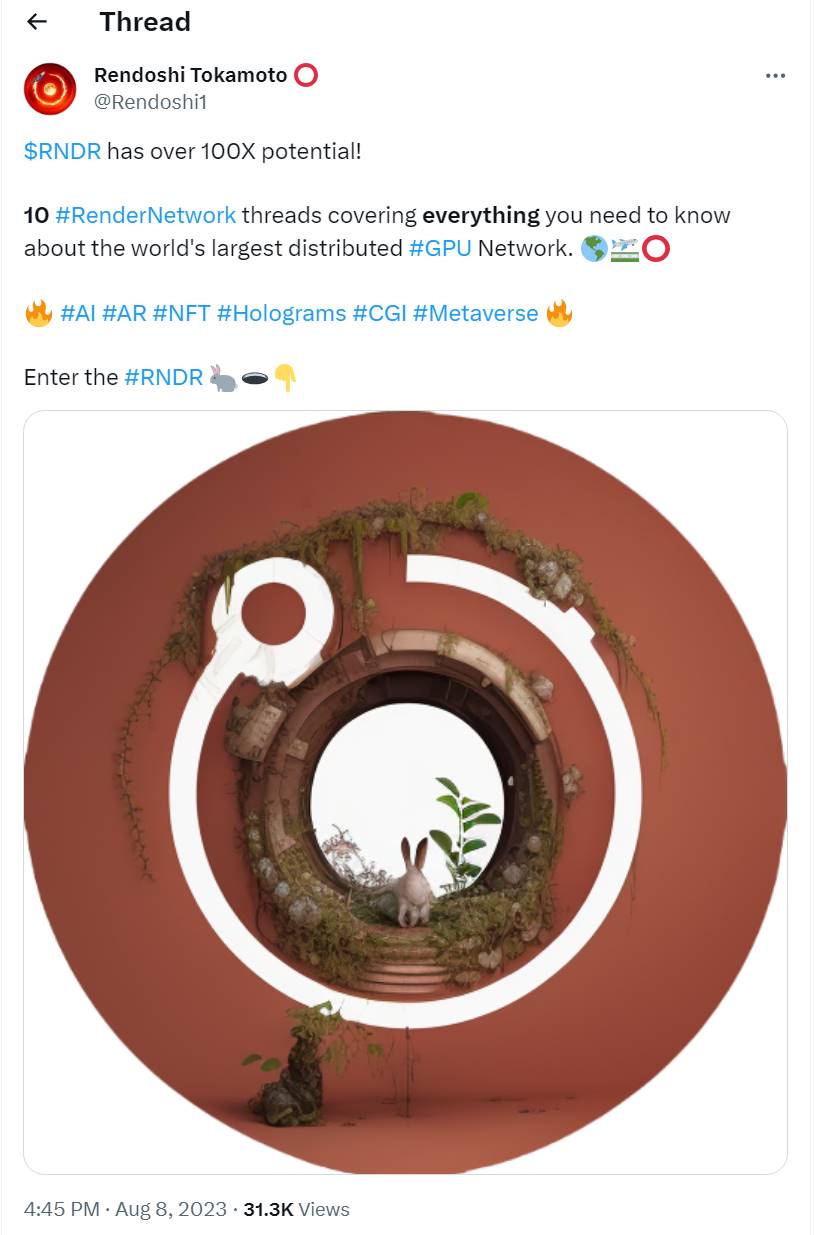The image size is (815, 1235).
Task: Click the 31.3K Views count
Action: tap(296, 1209)
